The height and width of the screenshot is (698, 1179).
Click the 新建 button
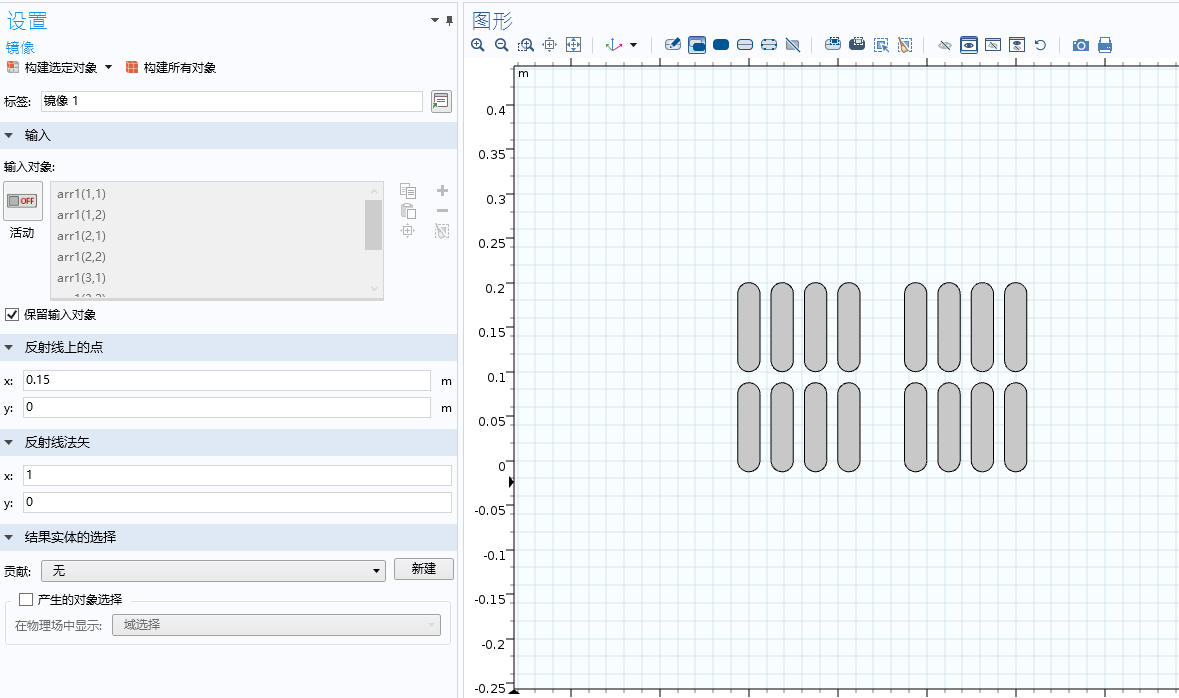click(x=424, y=569)
